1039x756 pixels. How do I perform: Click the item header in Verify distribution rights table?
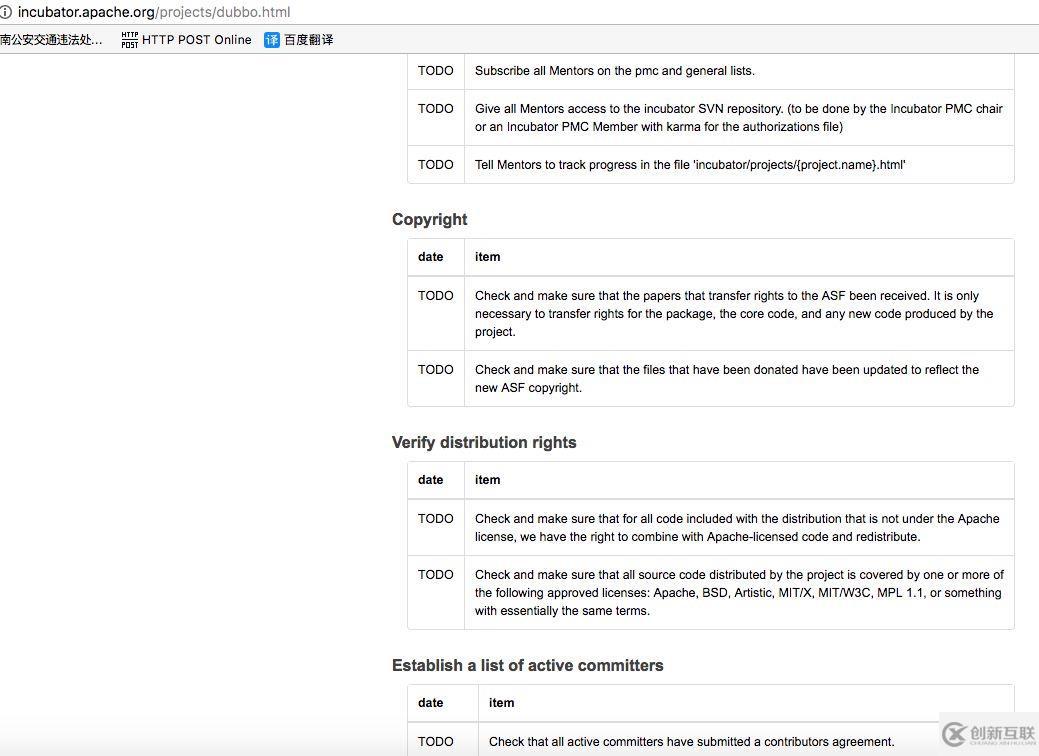(488, 480)
